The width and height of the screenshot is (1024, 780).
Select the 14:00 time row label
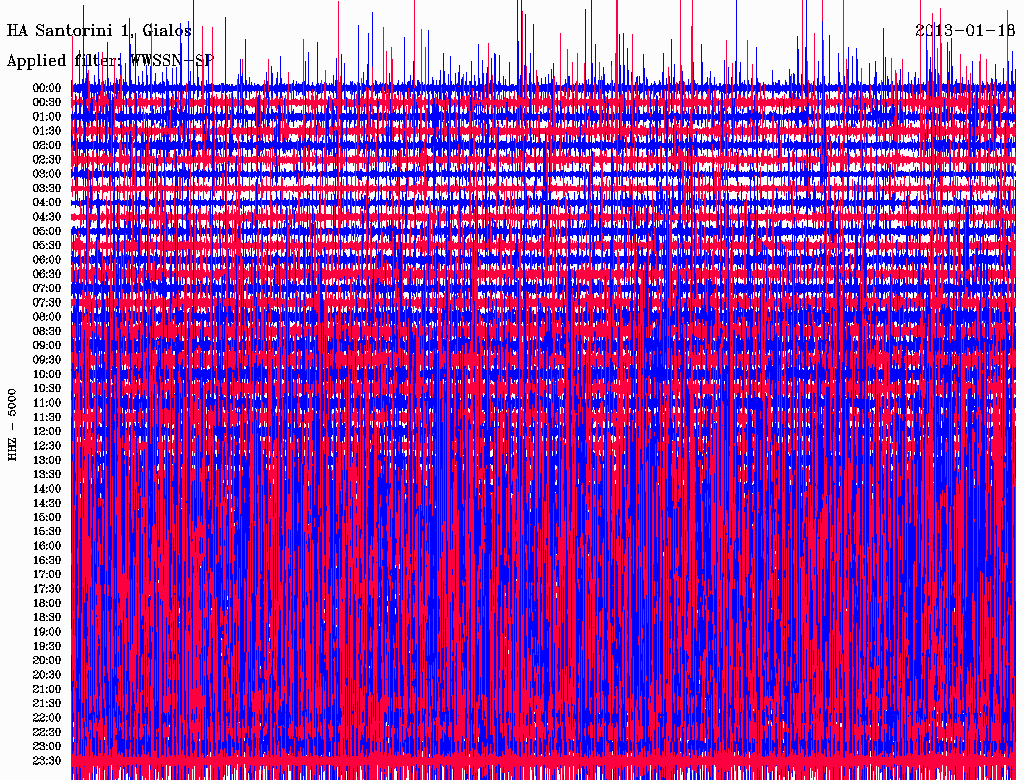tap(47, 489)
